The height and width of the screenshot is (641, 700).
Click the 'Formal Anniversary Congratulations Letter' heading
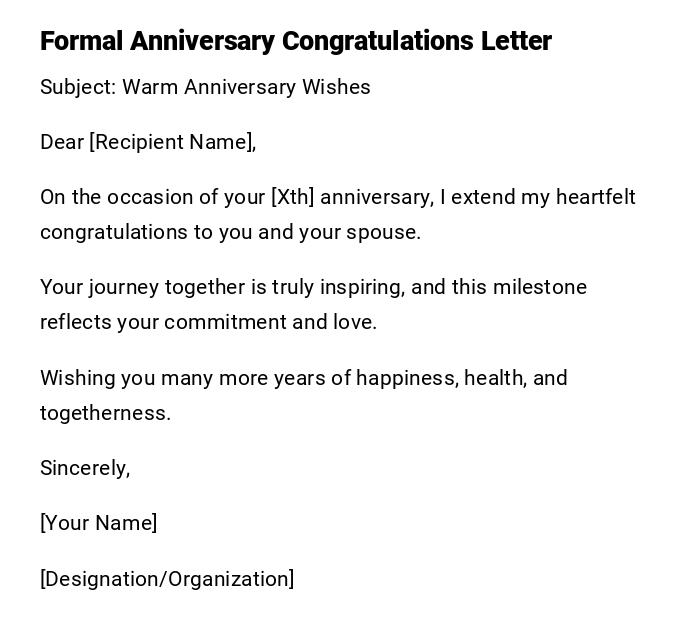pyautogui.click(x=295, y=41)
